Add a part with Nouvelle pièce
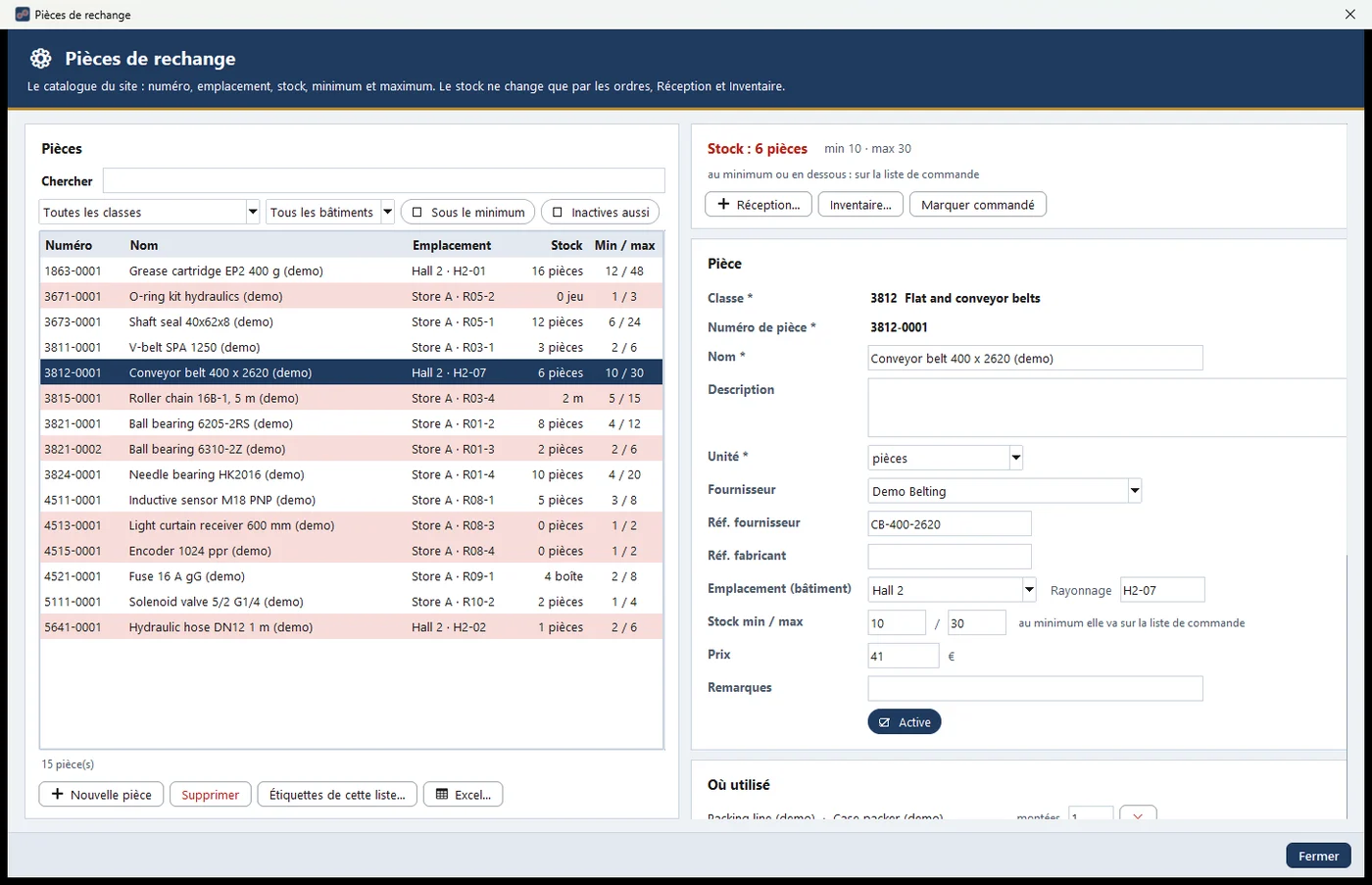The image size is (1372, 885). pyautogui.click(x=101, y=795)
